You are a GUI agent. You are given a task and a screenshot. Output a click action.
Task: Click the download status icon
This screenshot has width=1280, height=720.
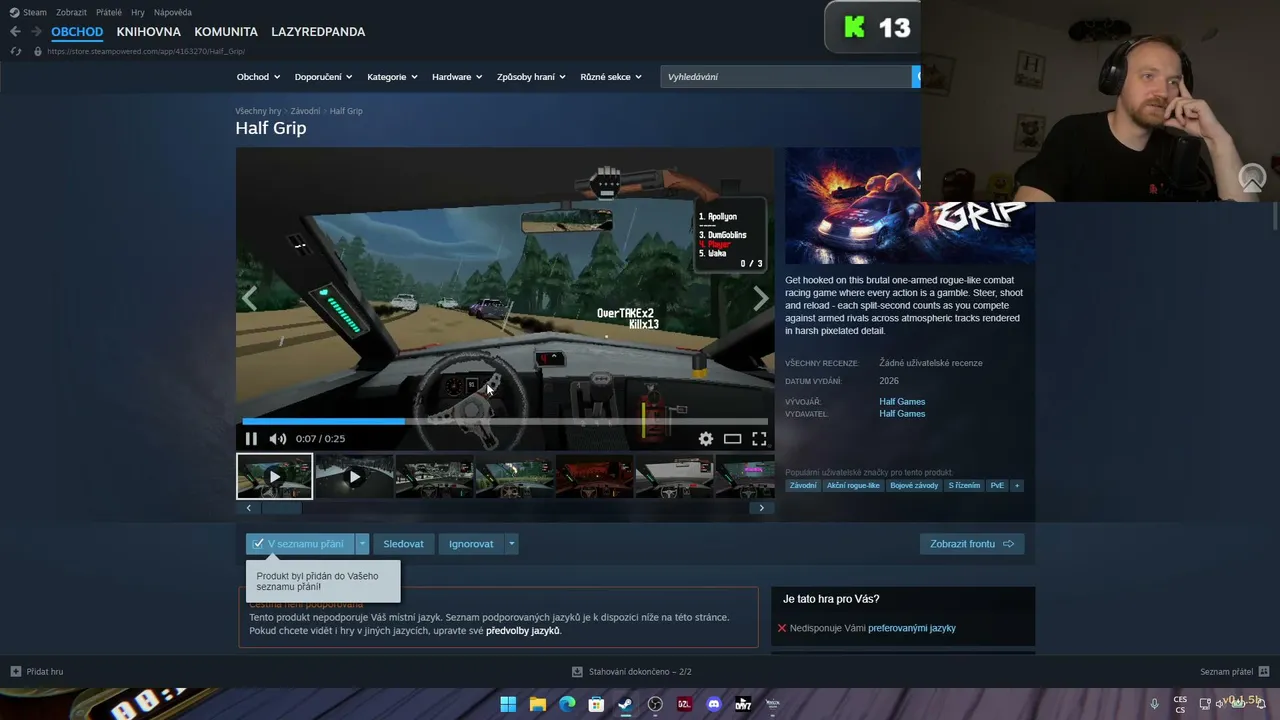(577, 672)
